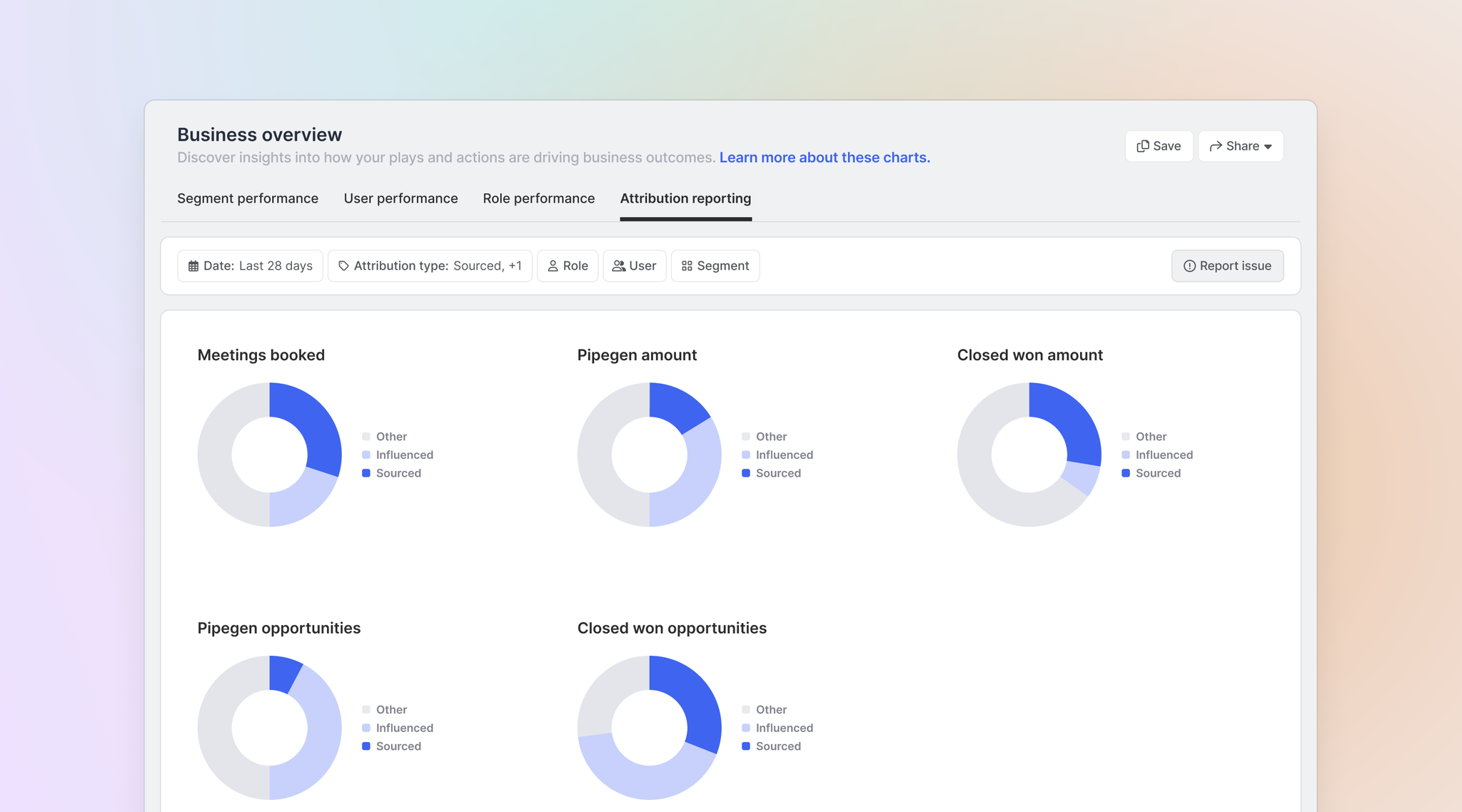Click Sourced color swatch in Pipegen opportunities legend
Screen dimensions: 1462x812
coord(366,746)
